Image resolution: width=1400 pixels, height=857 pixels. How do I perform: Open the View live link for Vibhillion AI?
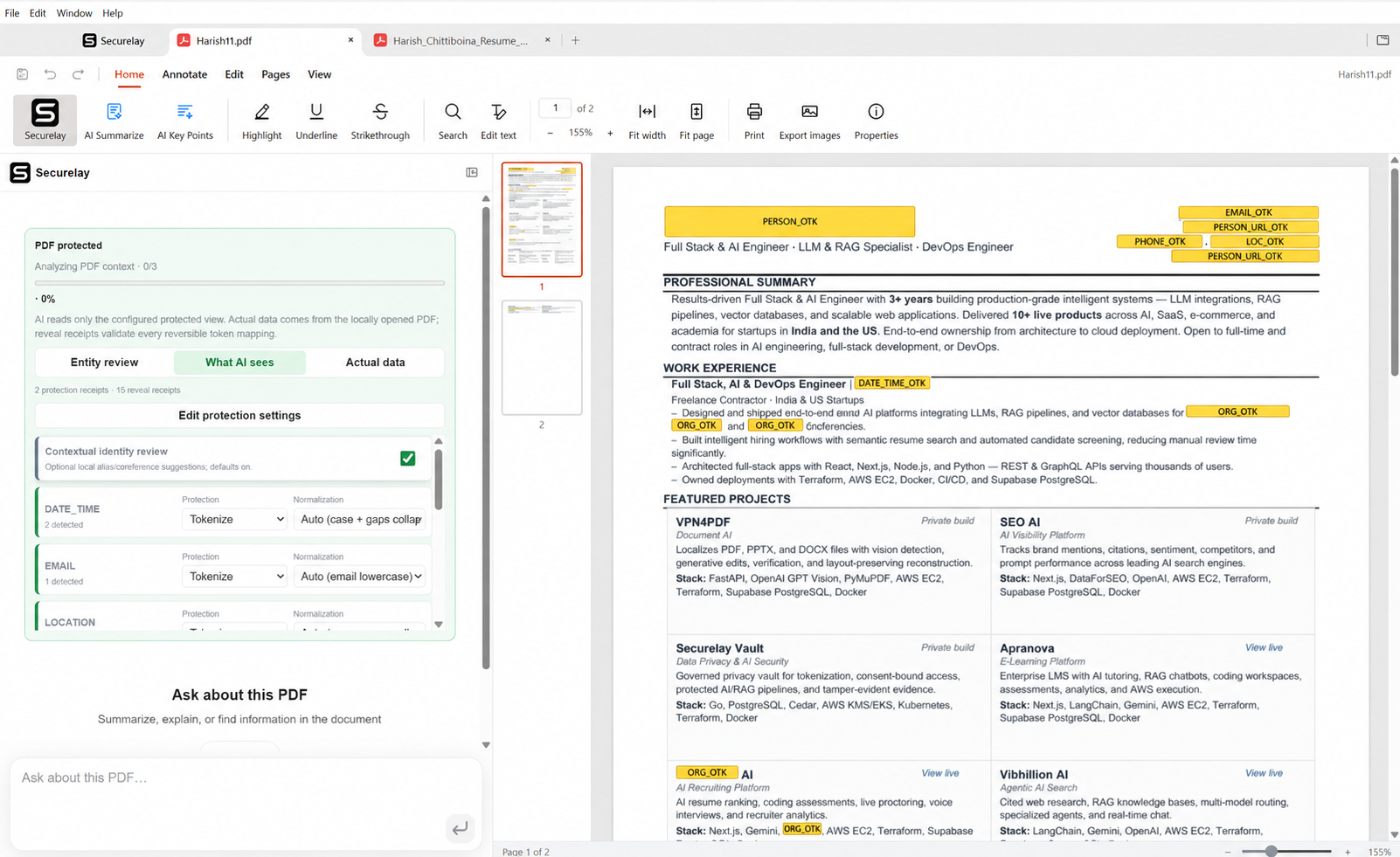pyautogui.click(x=1264, y=774)
